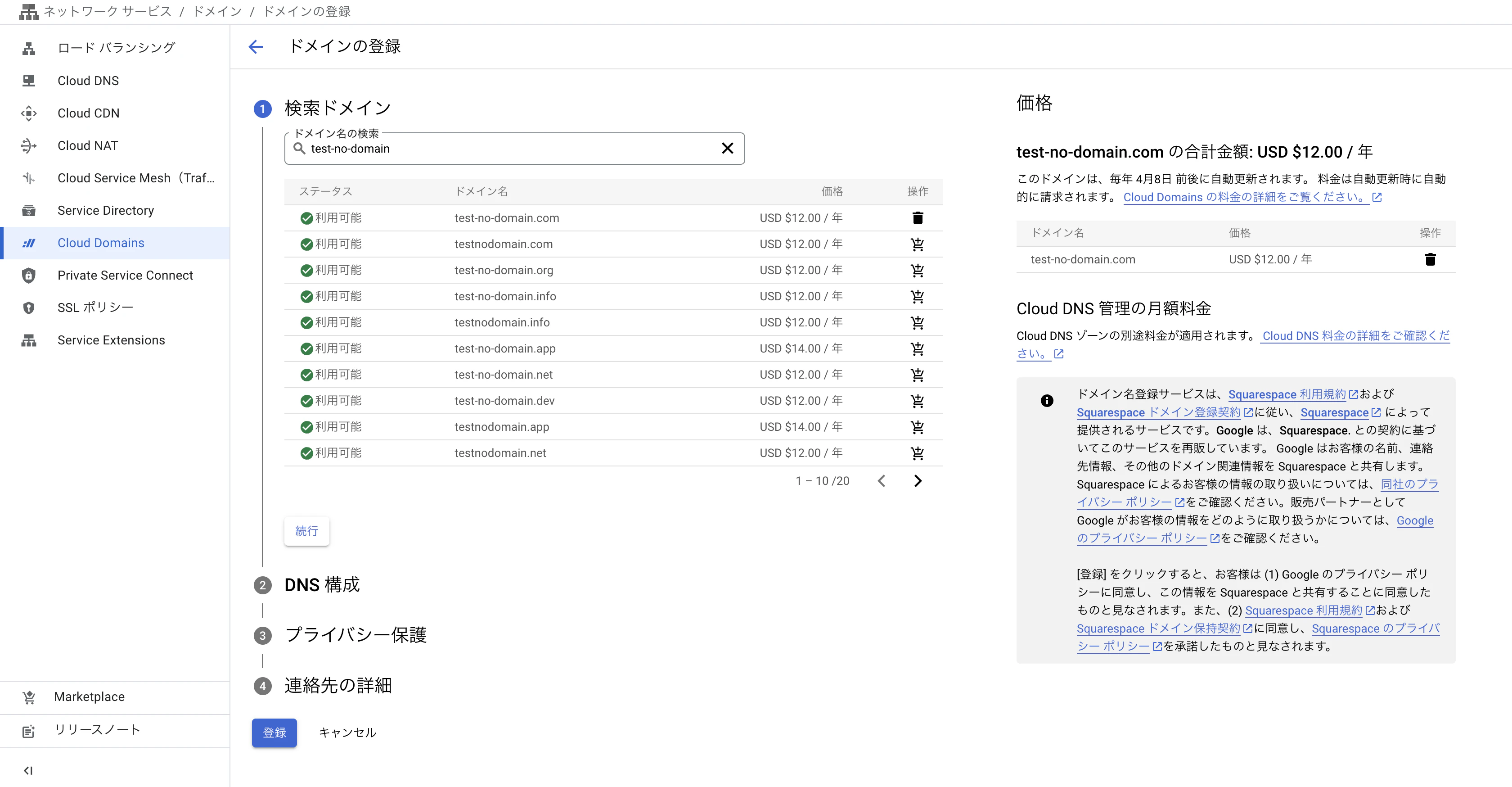Add test-no-domain.org to cart
This screenshot has width=1512, height=787.
[x=918, y=270]
